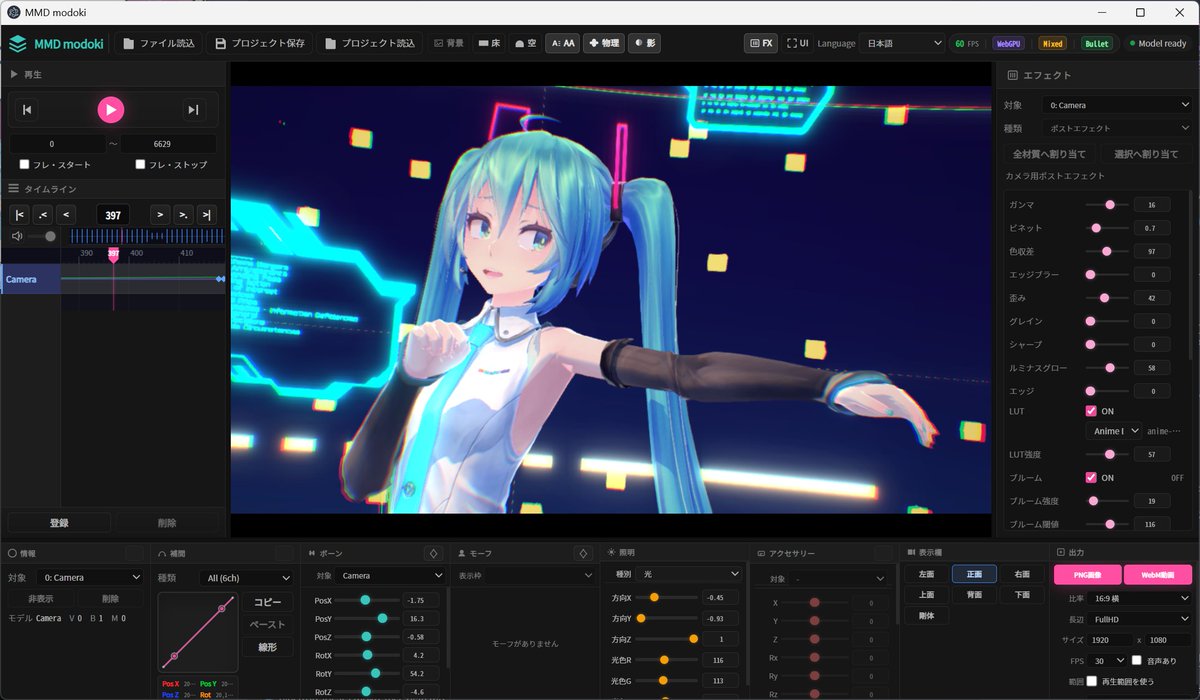Jump to next keyframe (>.) button

tap(183, 214)
